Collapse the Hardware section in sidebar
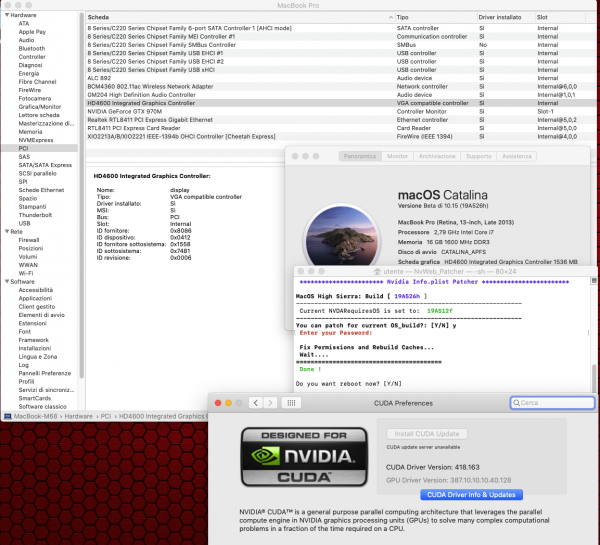This screenshot has height=545, width=600. coord(7,15)
